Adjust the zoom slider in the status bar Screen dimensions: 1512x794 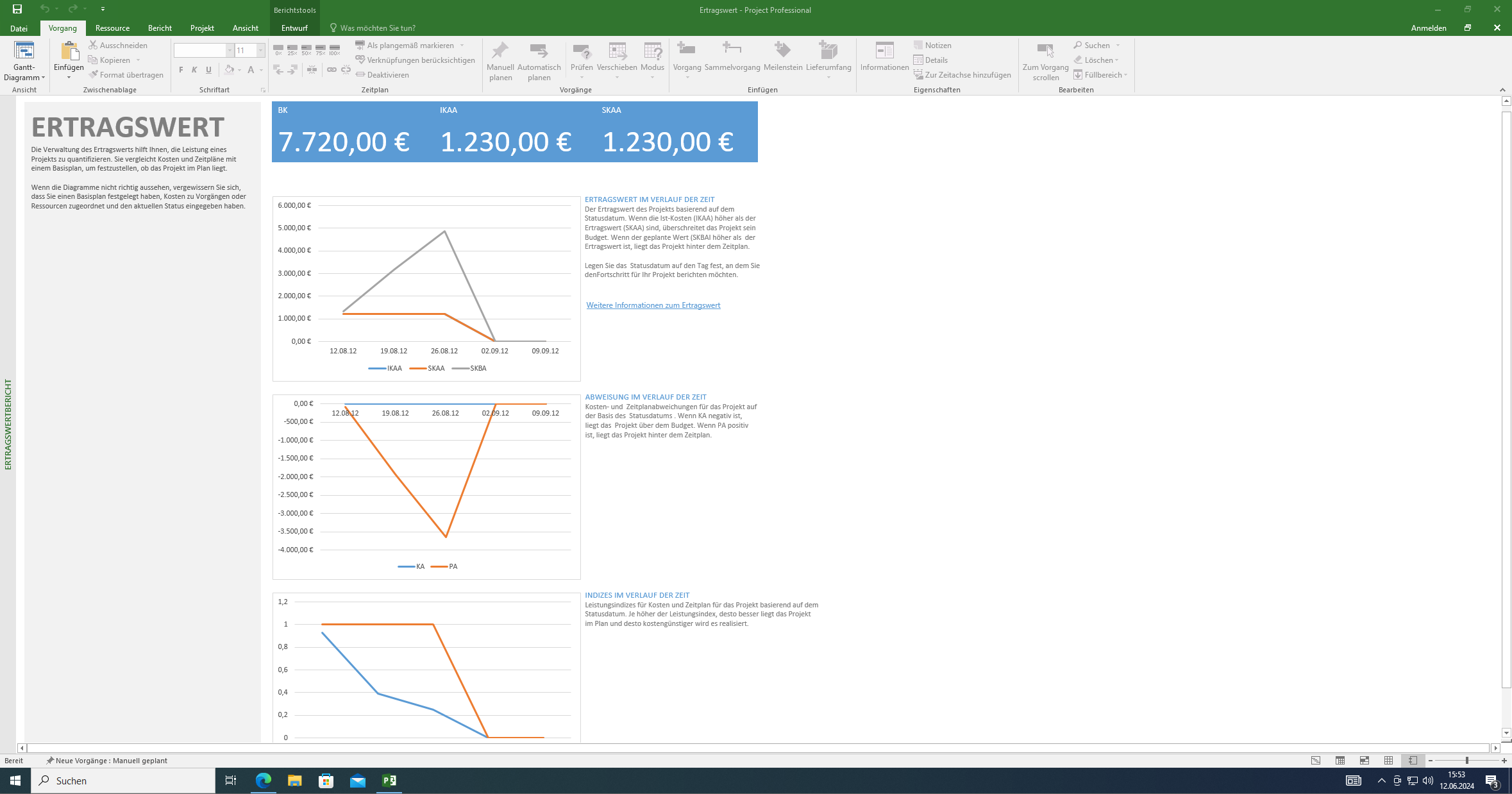[x=1466, y=761]
